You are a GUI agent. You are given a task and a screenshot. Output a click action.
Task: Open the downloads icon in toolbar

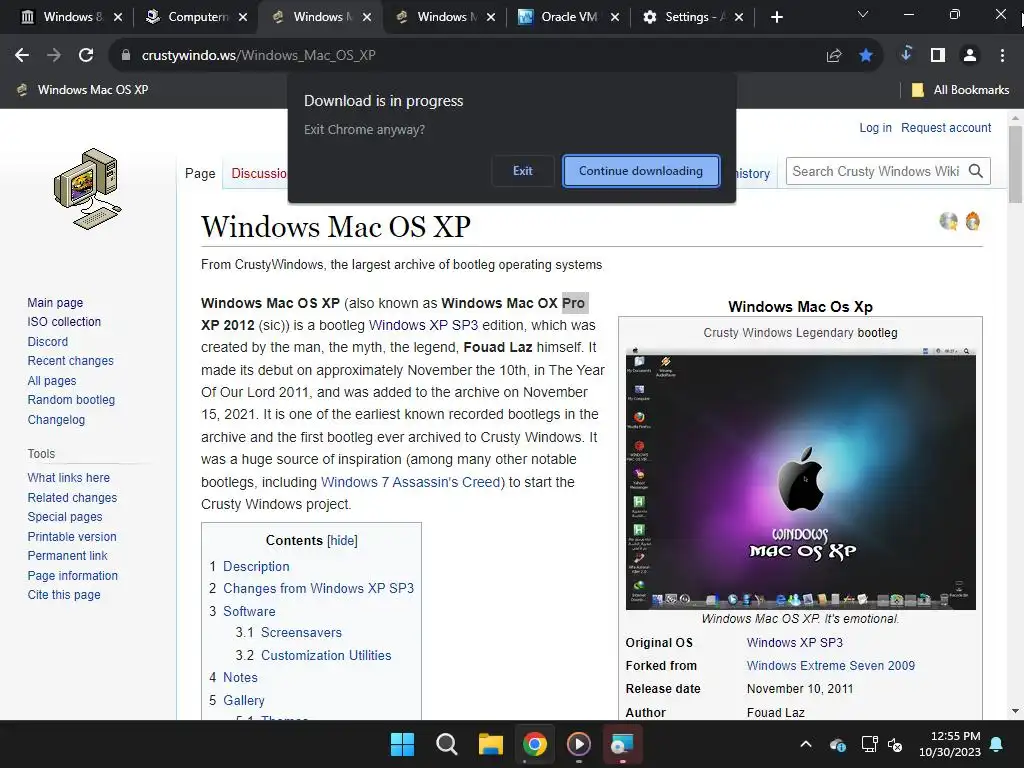(x=906, y=54)
